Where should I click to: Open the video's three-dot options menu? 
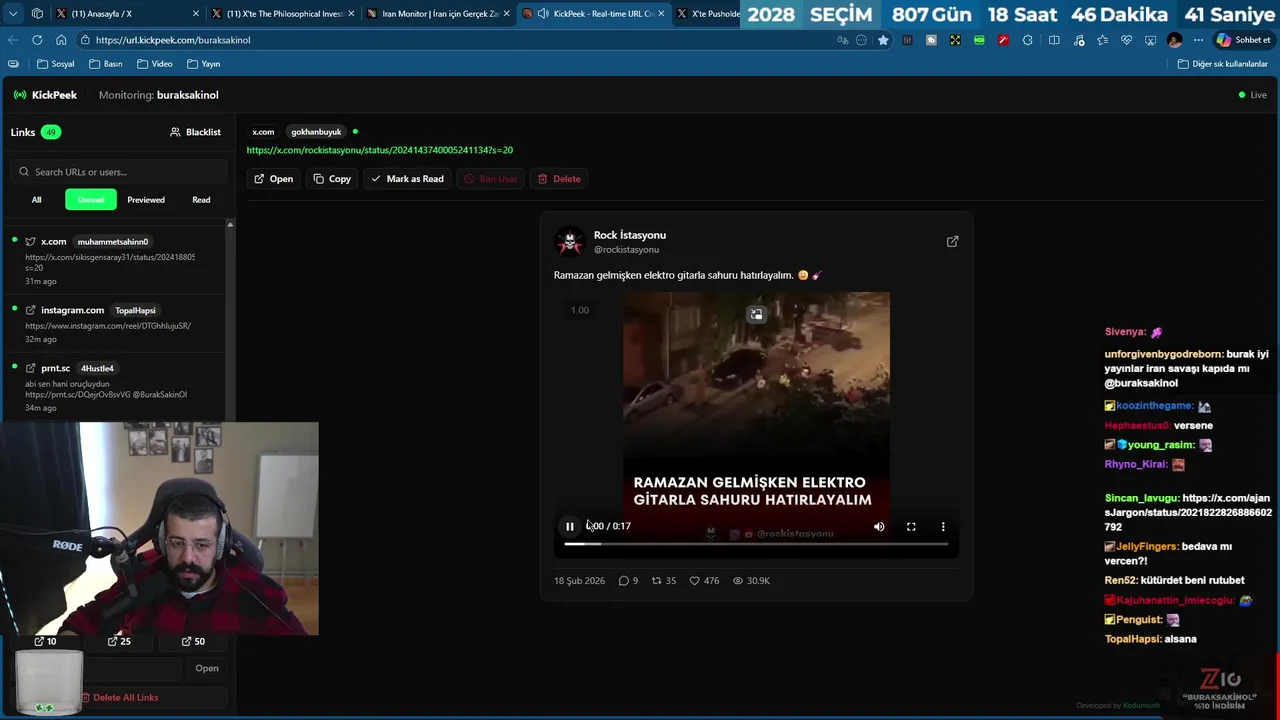(943, 526)
